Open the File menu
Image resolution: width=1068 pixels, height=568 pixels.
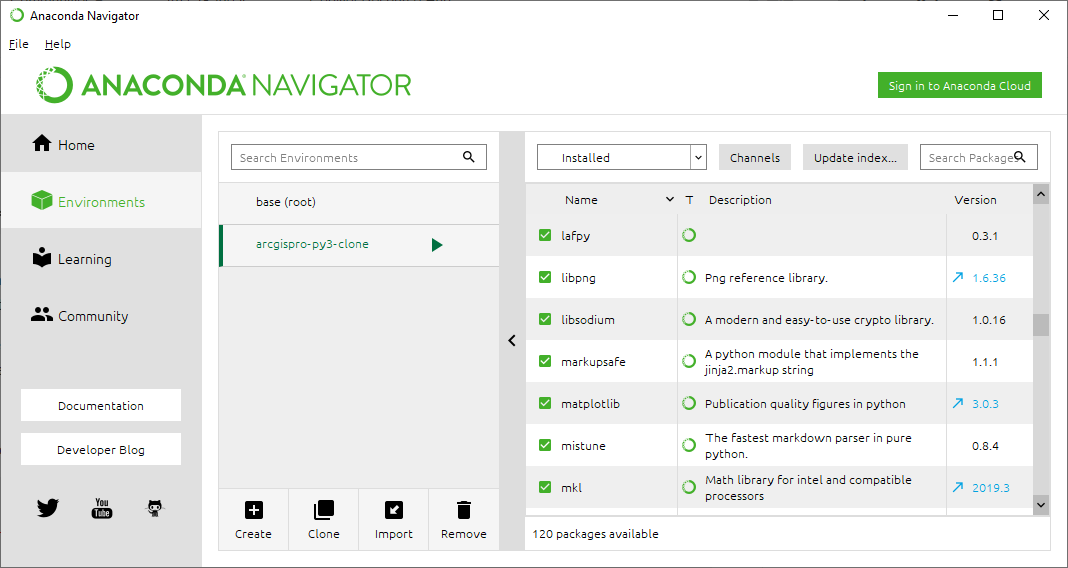[18, 44]
